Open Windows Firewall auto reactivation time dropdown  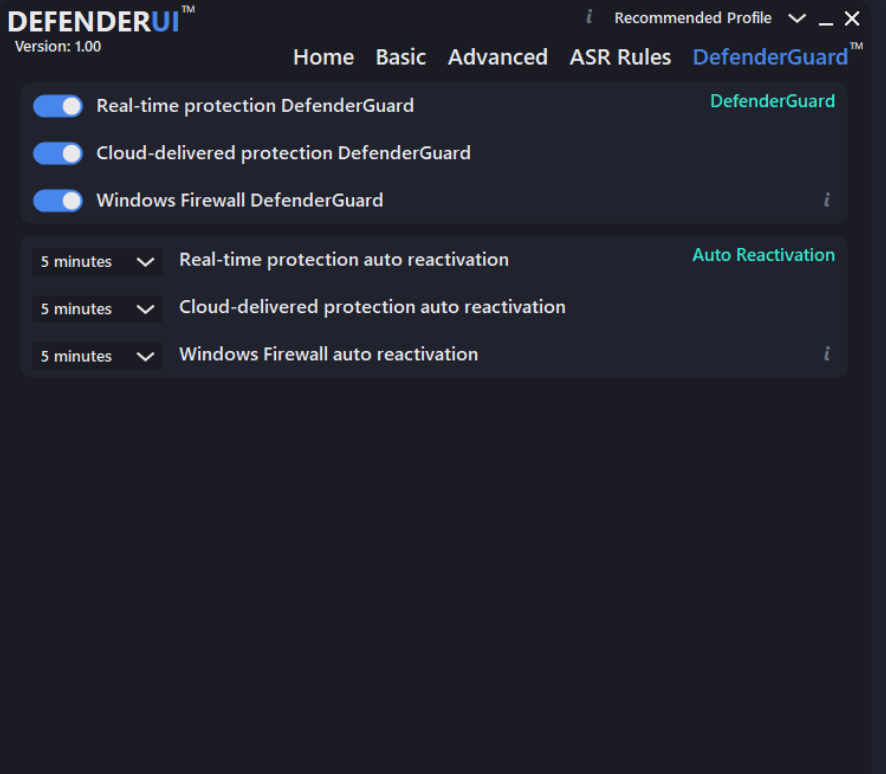(97, 356)
